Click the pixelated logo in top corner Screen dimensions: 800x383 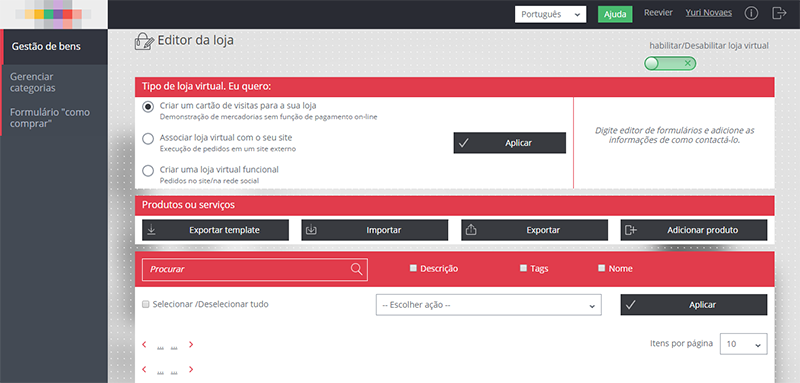[54, 14]
